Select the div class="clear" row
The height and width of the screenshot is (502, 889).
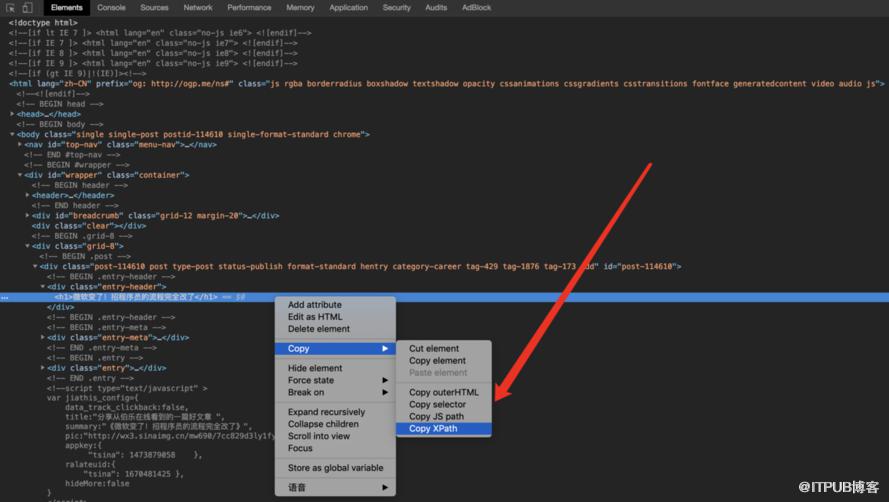89,226
